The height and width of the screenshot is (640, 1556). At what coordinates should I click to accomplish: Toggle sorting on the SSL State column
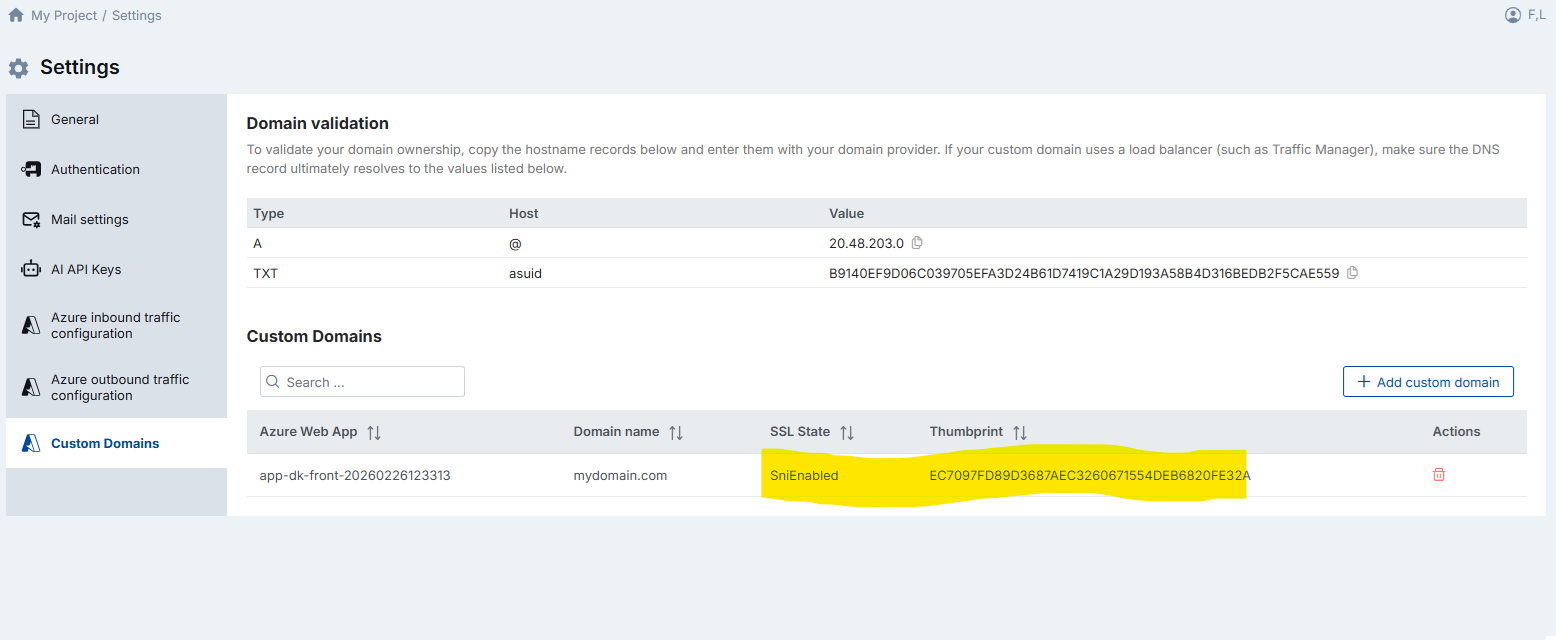(846, 431)
